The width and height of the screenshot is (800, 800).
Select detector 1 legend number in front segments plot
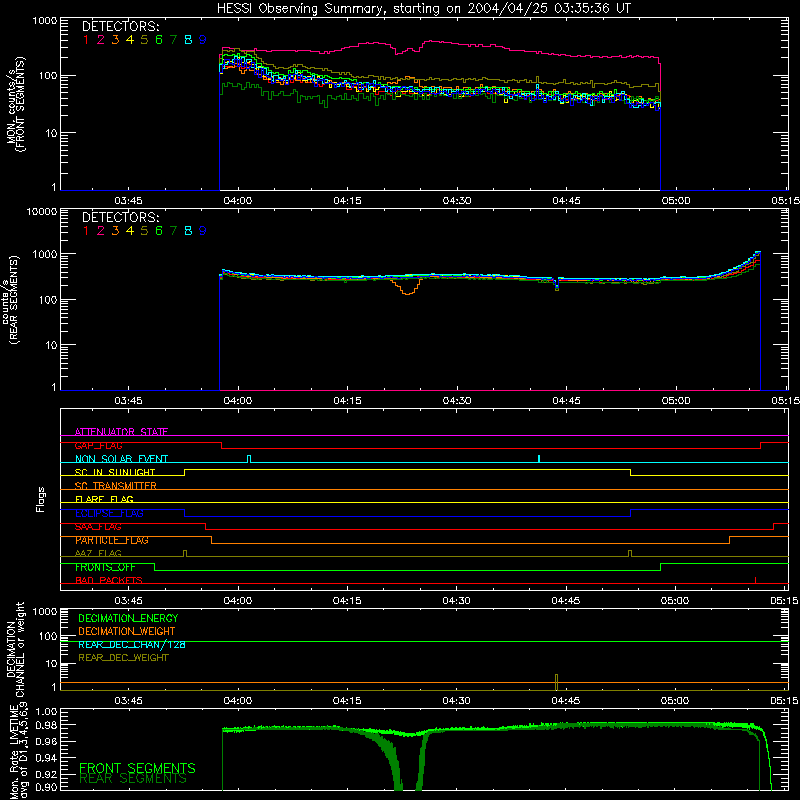click(86, 40)
